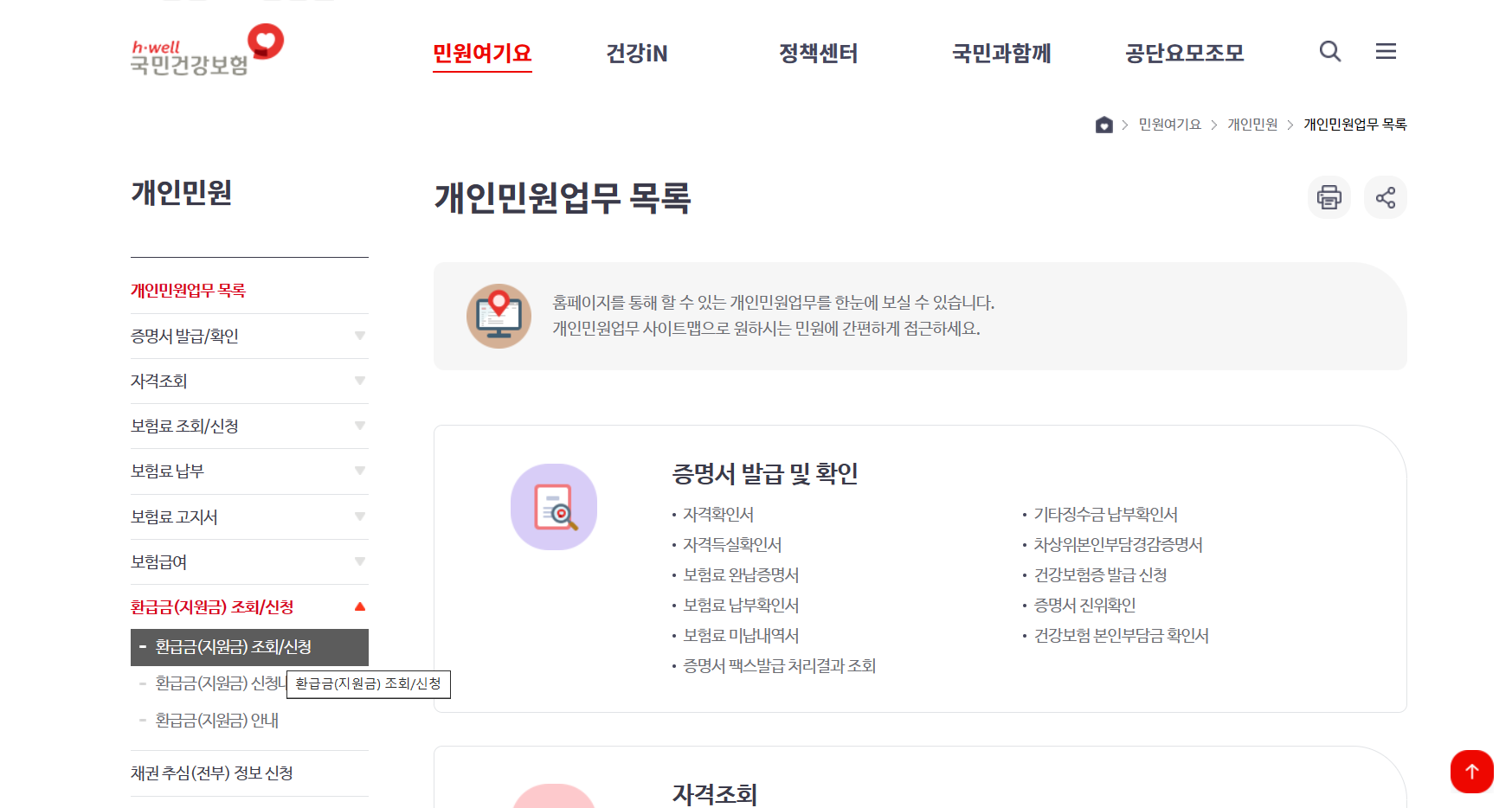Screen dimensions: 1512x808
Task: Click 개인민원 in the breadcrumb trail
Action: pos(1251,125)
